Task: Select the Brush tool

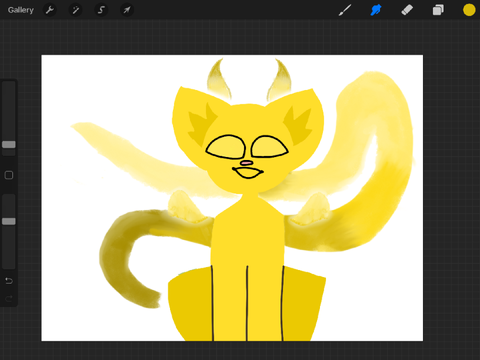Action: click(345, 10)
